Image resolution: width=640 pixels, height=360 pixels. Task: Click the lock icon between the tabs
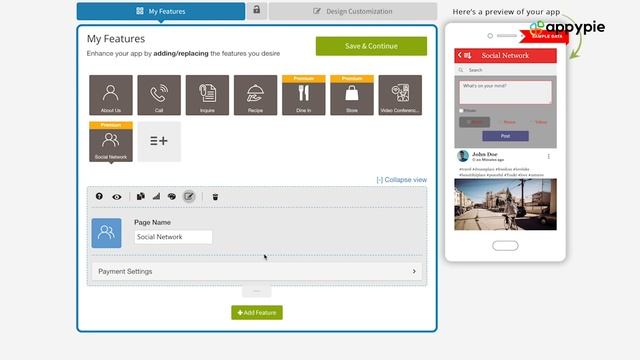[x=257, y=10]
